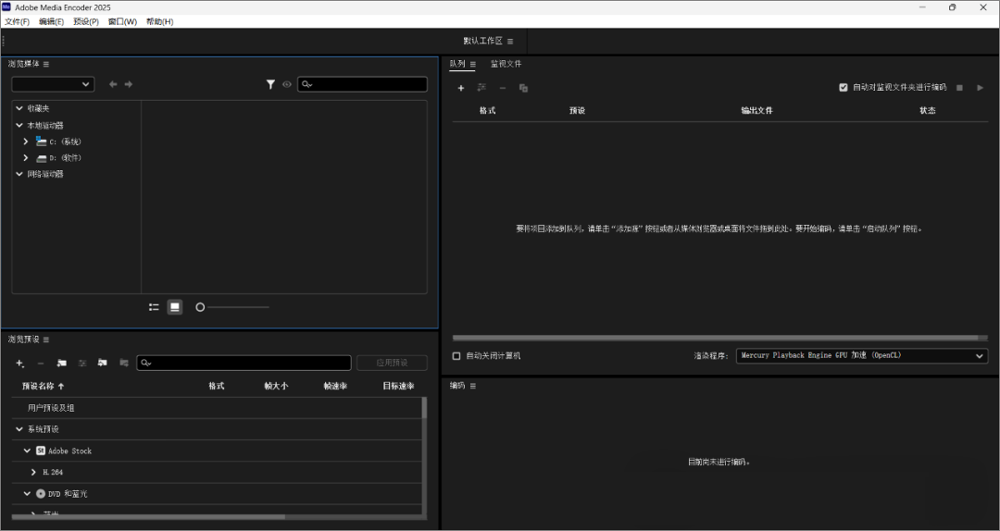Open the path dropdown in the media browser
Image resolution: width=1000 pixels, height=531 pixels.
pyautogui.click(x=53, y=84)
